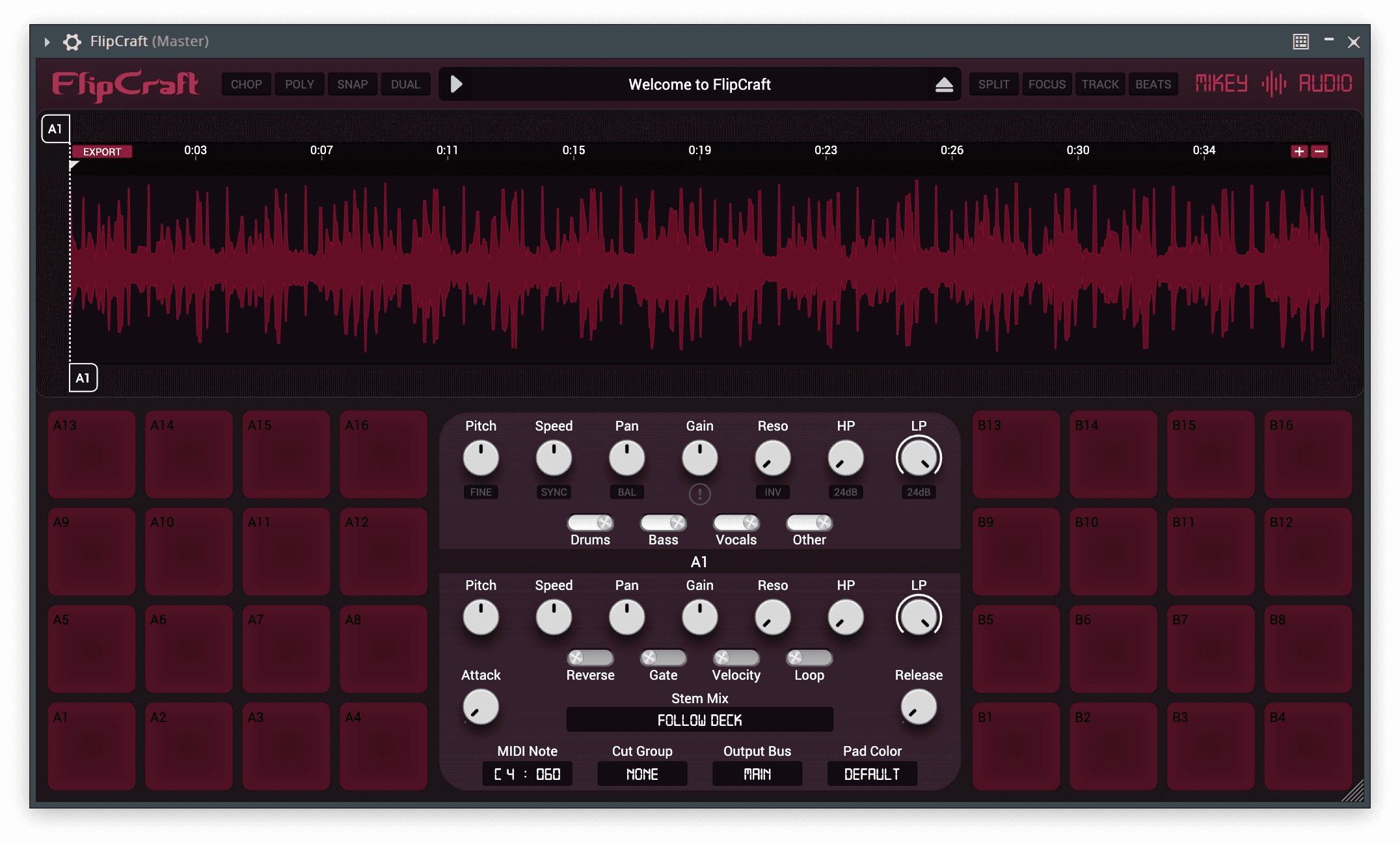Click the master HP knob

click(846, 458)
